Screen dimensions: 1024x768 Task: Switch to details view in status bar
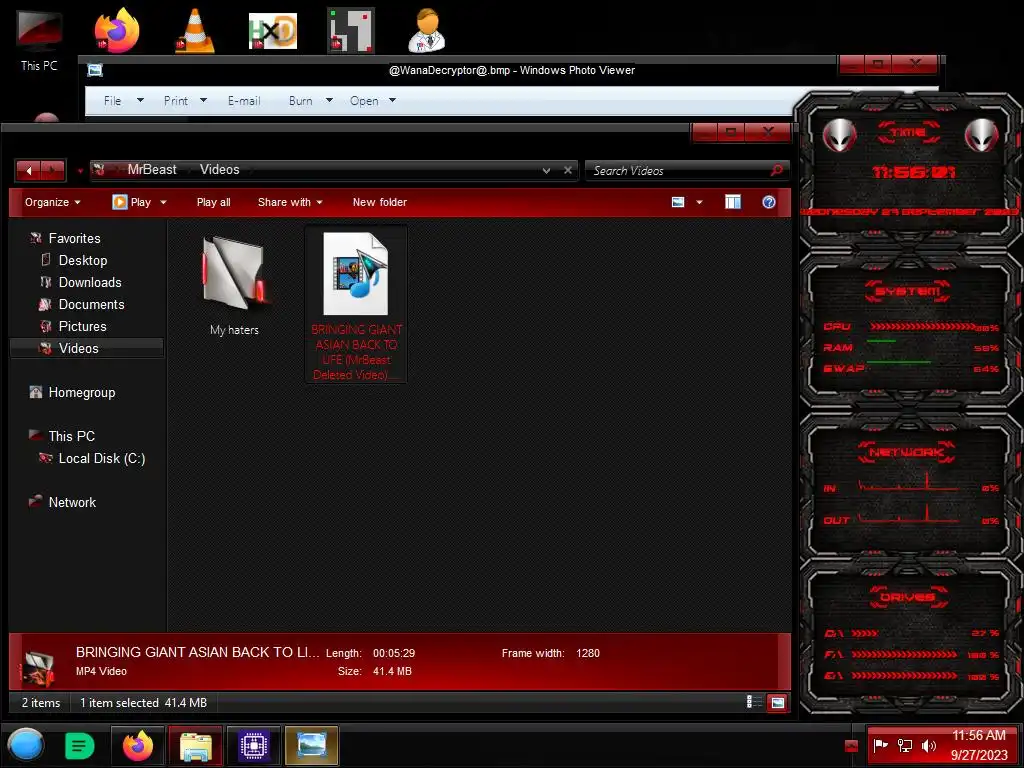tap(754, 702)
